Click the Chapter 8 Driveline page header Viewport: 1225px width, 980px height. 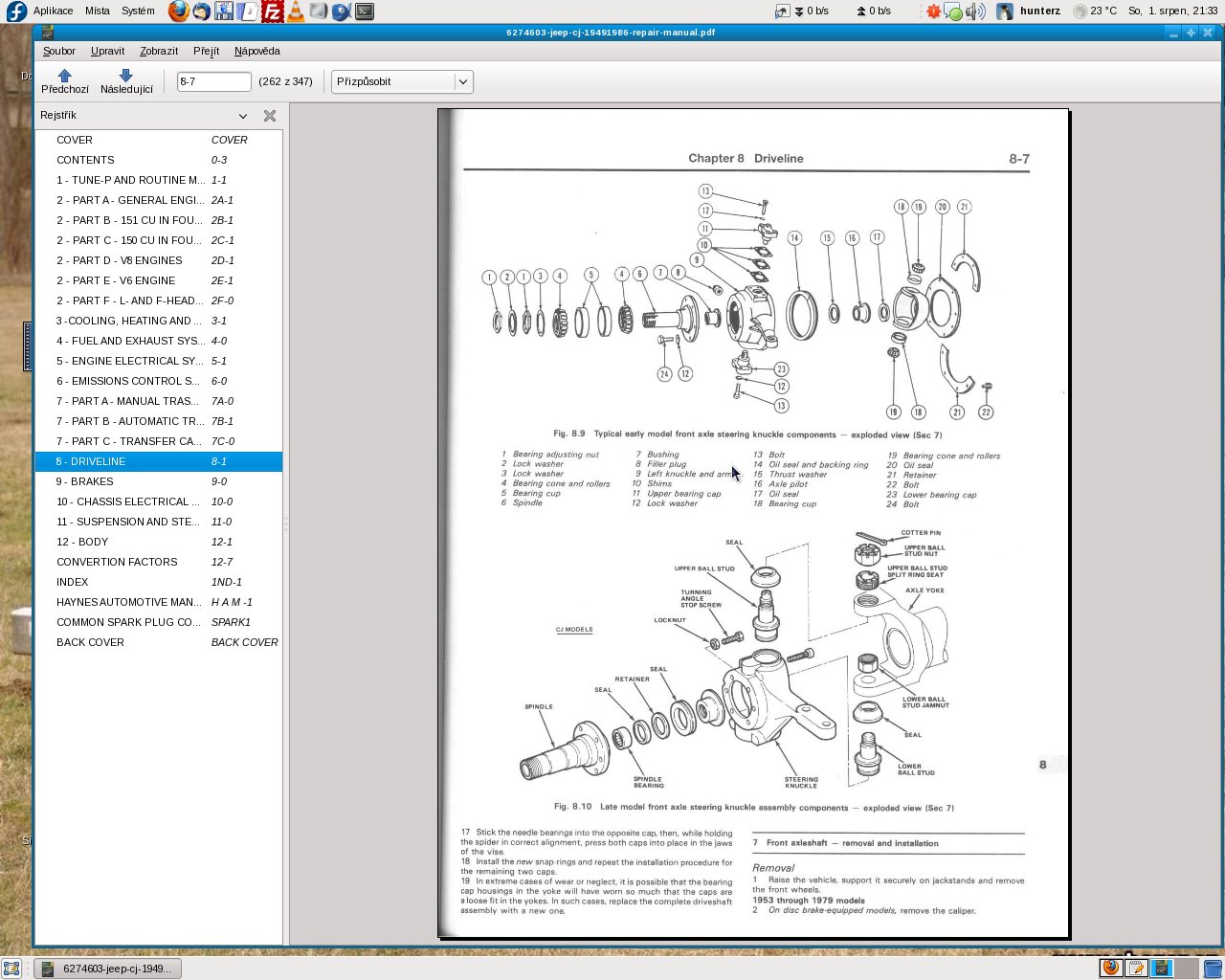(746, 159)
